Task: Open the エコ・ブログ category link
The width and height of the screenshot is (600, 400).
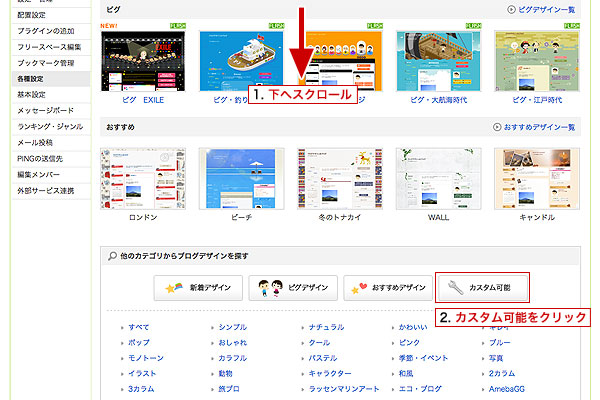Action: click(420, 389)
